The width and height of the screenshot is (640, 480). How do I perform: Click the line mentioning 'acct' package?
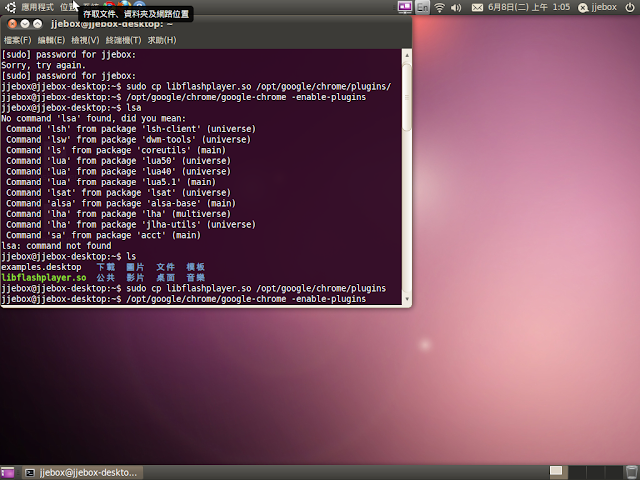[103, 235]
